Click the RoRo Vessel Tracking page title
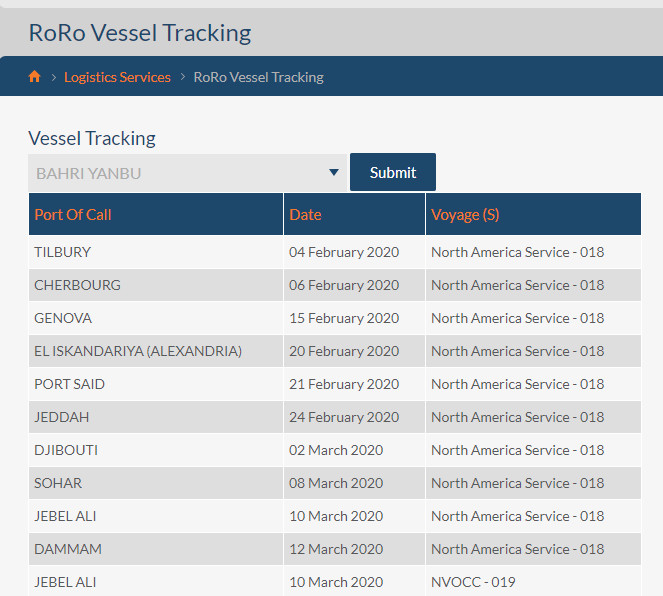 (x=140, y=33)
